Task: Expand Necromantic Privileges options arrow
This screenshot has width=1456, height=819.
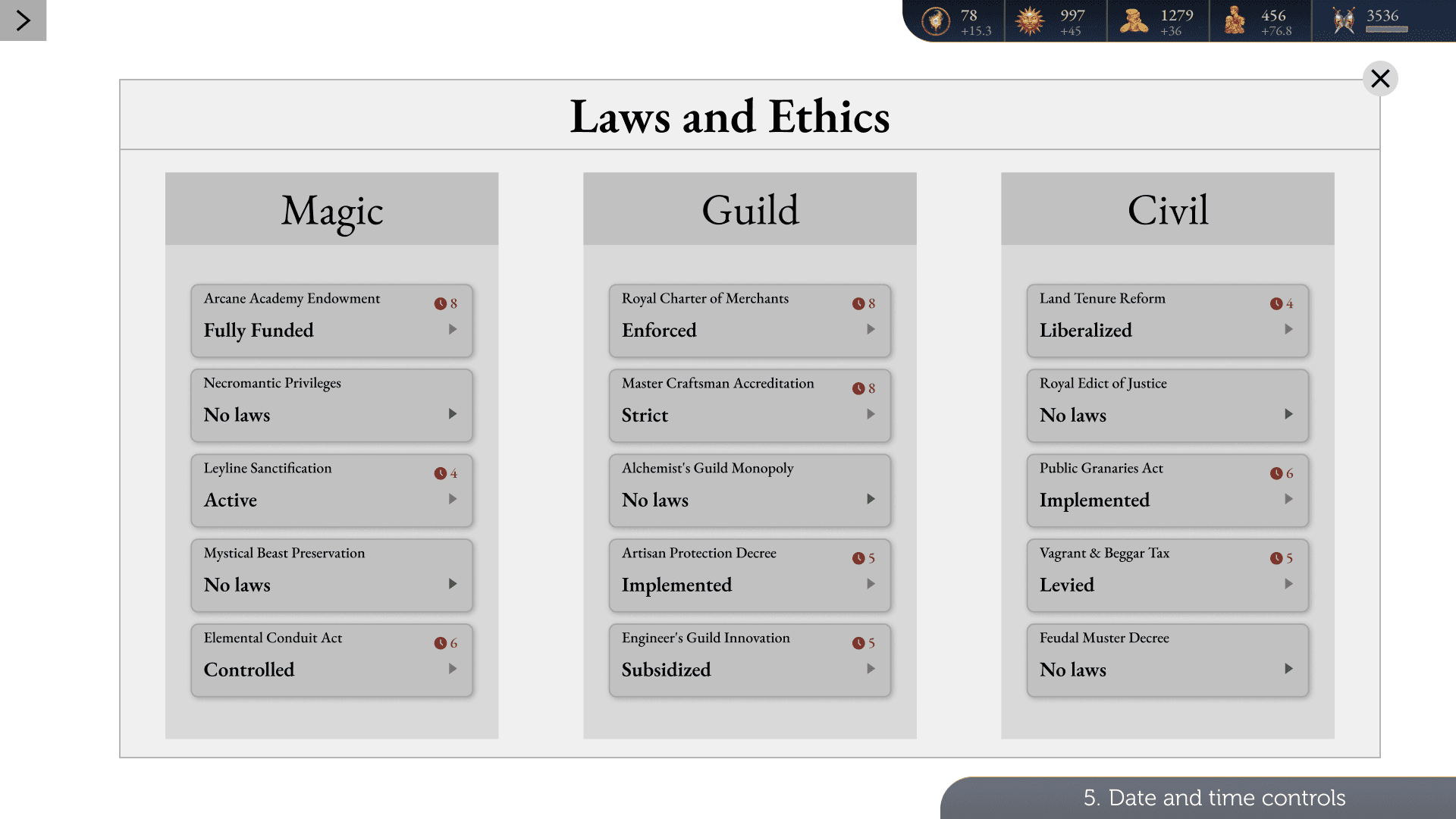Action: [x=453, y=414]
